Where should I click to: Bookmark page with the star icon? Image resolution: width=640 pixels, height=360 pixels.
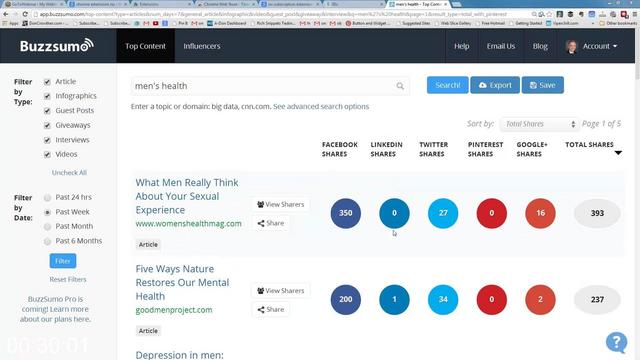pyautogui.click(x=549, y=14)
